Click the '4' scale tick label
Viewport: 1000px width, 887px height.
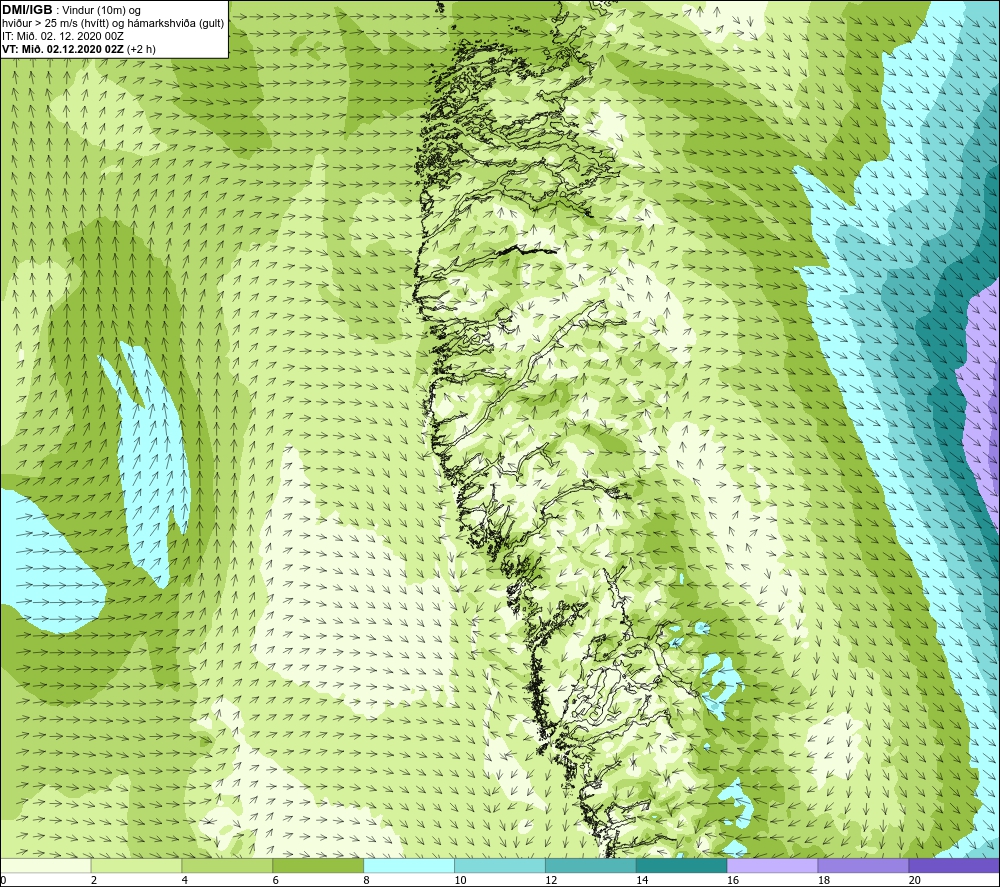tap(185, 881)
